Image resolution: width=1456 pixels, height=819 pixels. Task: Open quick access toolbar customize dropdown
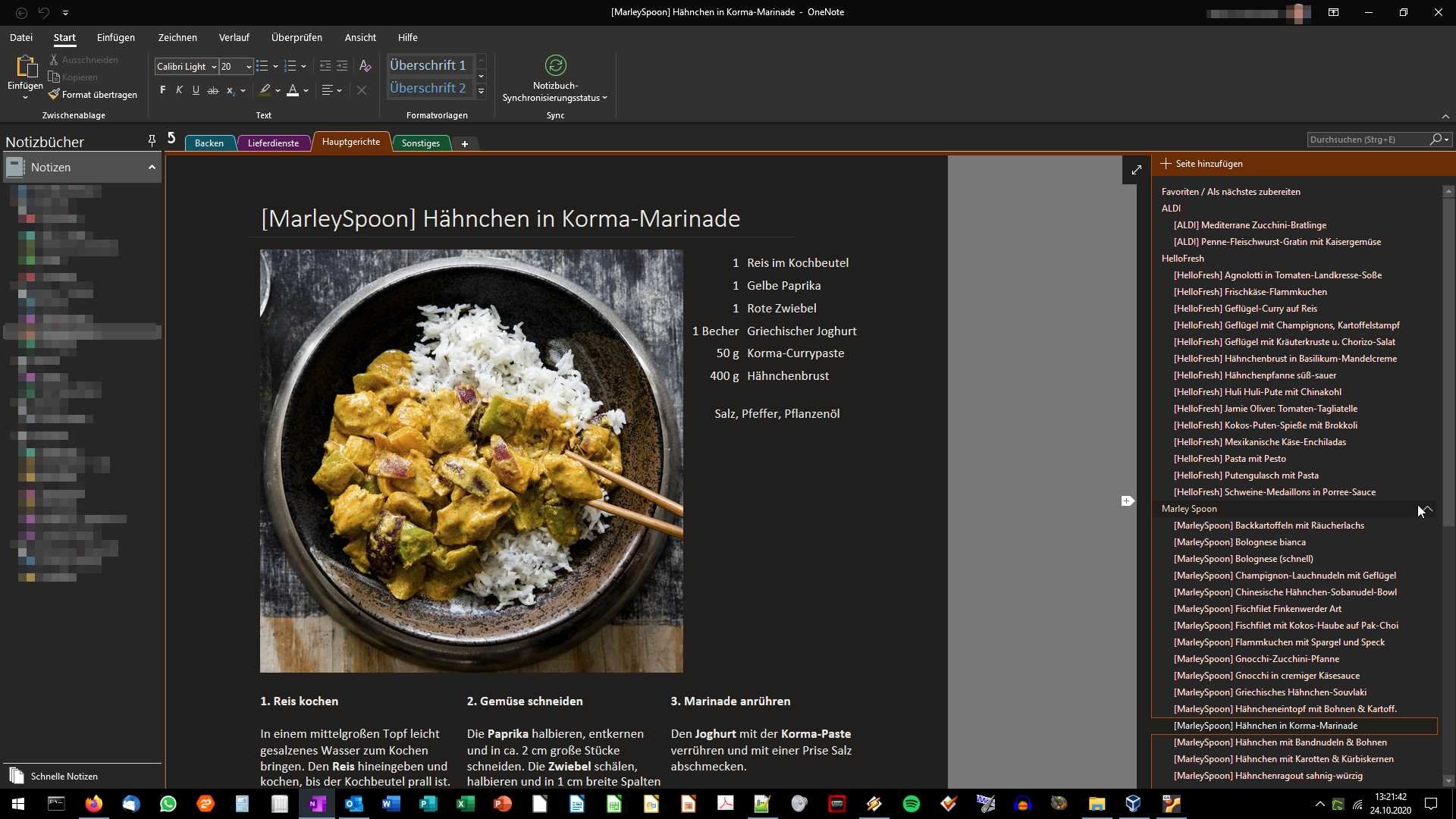point(65,13)
